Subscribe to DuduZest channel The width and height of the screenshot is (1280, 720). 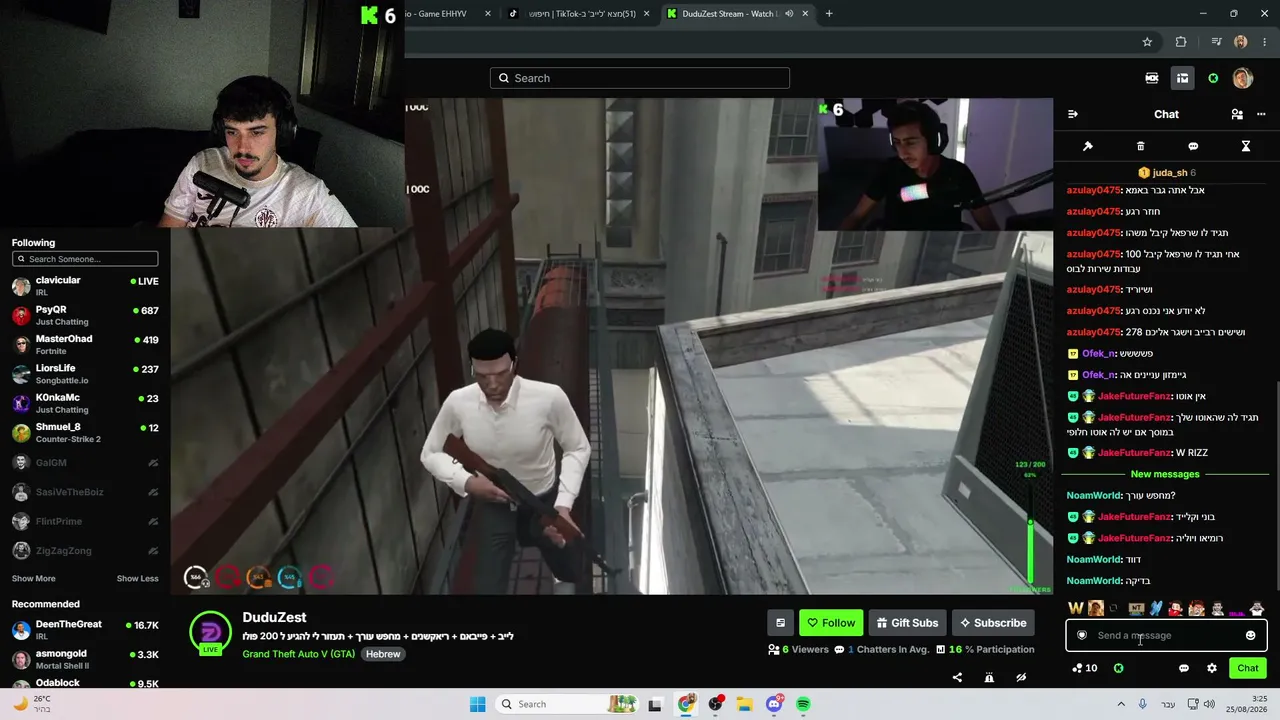tap(993, 623)
